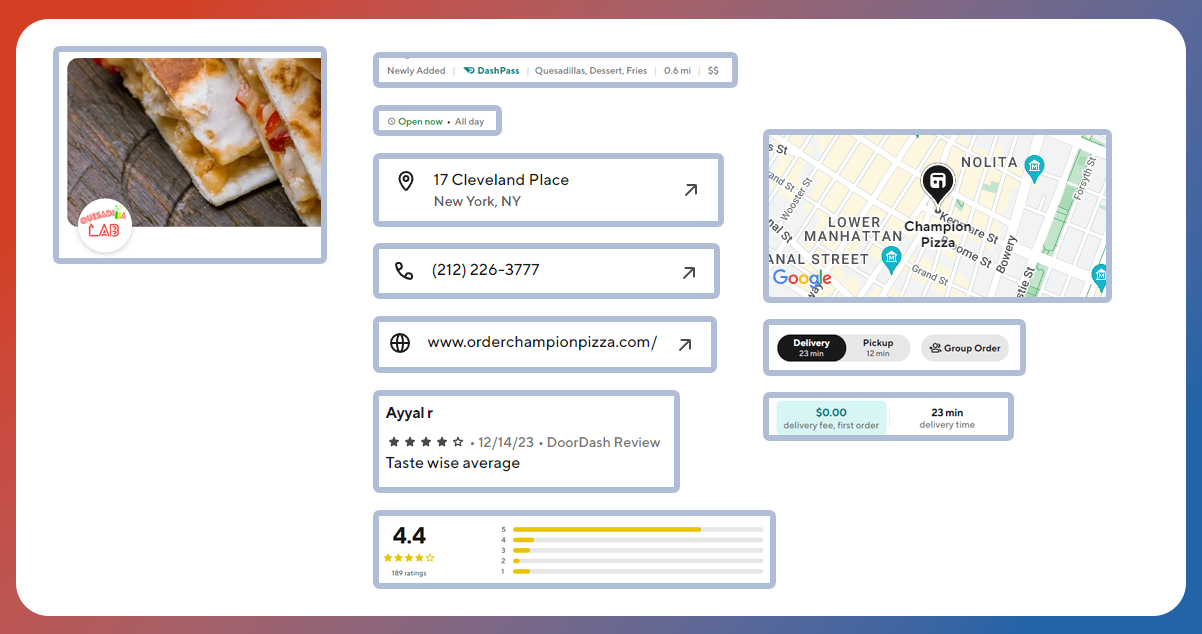Image resolution: width=1202 pixels, height=634 pixels.
Task: Open address via the arrow icon
Action: coord(690,190)
